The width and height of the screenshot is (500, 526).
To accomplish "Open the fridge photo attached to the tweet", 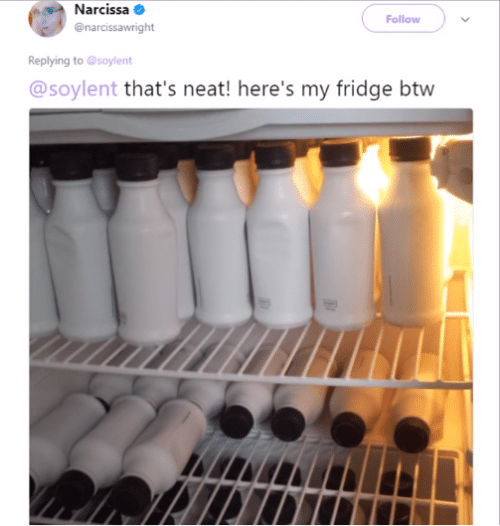I will [251, 316].
